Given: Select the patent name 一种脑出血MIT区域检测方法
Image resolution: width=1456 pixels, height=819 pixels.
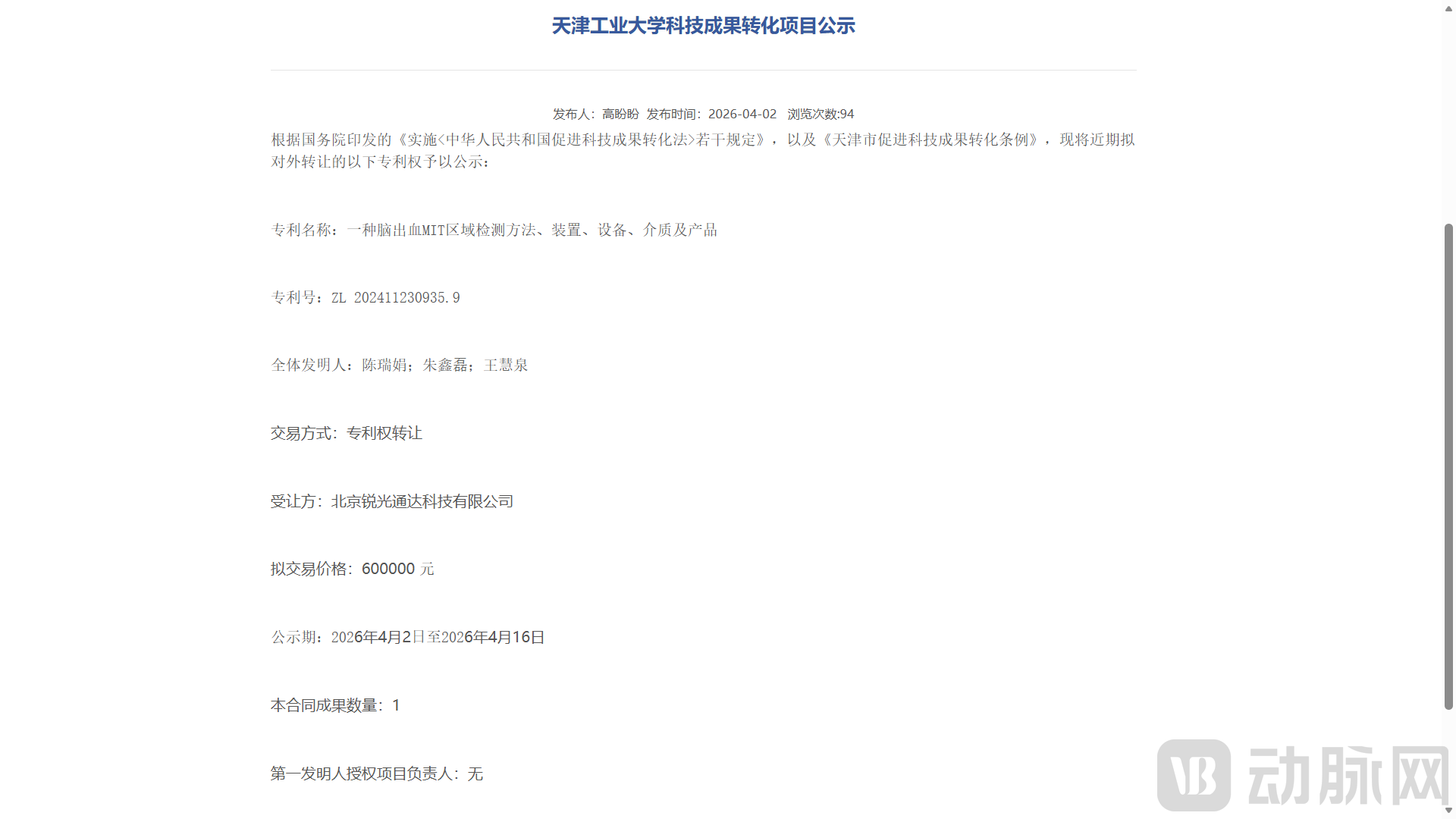Looking at the screenshot, I should point(444,230).
